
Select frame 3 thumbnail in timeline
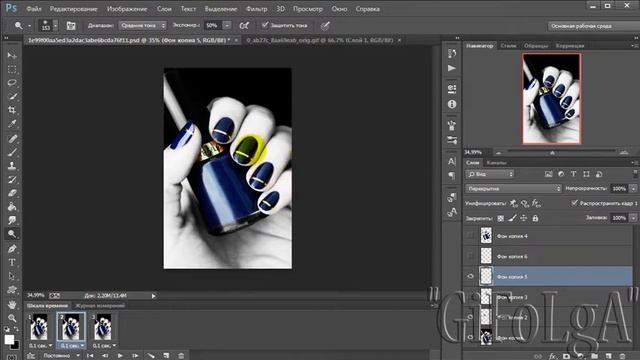coord(102,327)
